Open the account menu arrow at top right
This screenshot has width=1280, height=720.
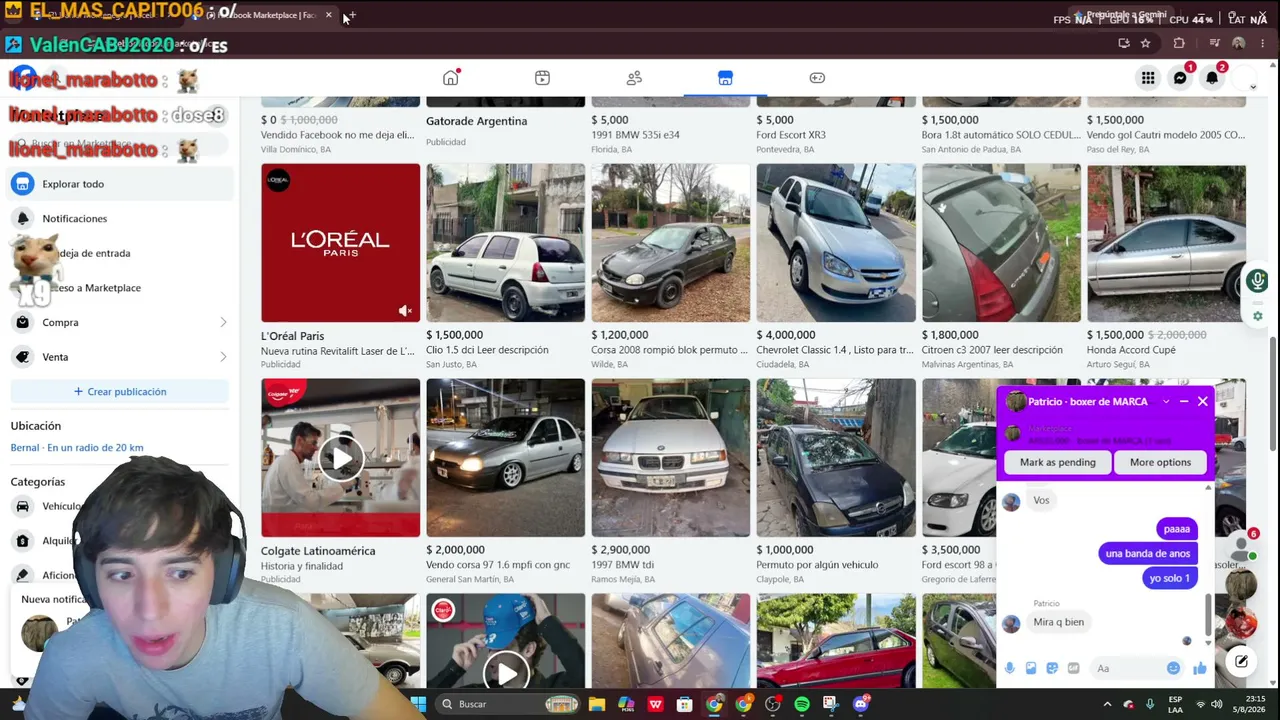(1253, 88)
